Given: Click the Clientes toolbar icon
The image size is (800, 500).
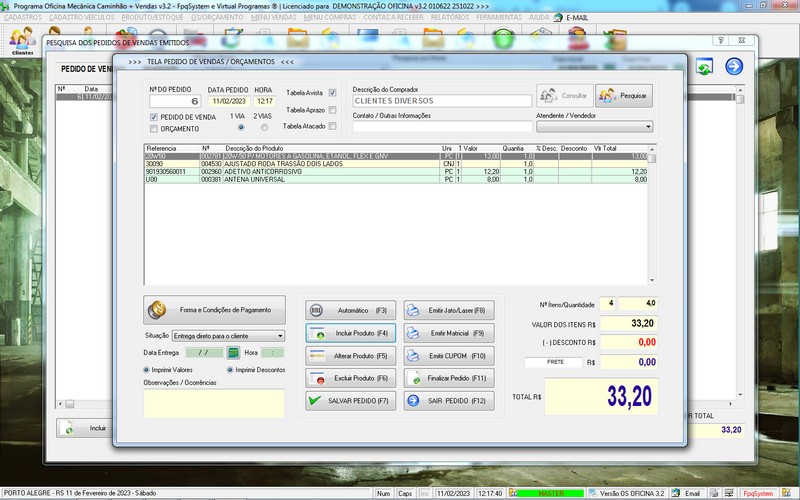Looking at the screenshot, I should 22,41.
